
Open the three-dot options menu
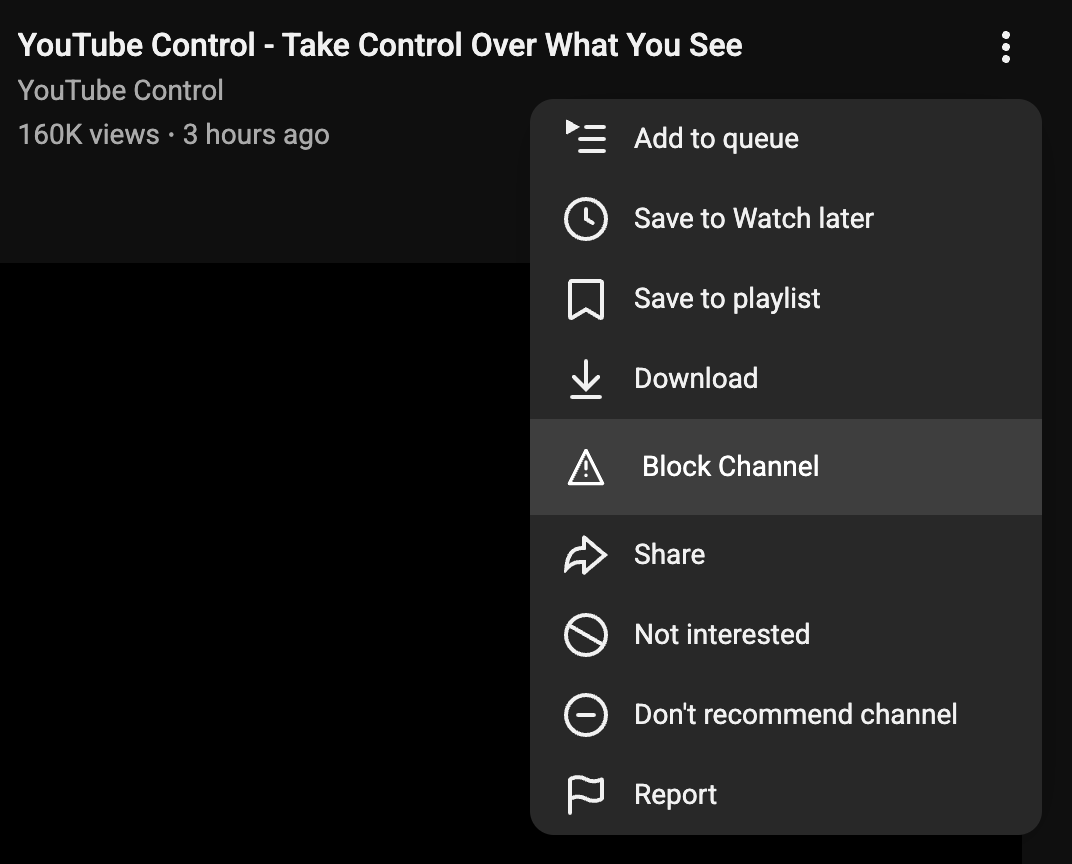1005,46
